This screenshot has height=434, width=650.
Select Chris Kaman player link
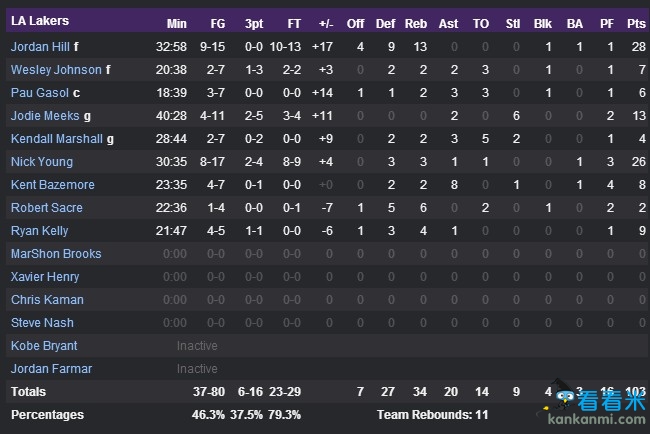point(47,300)
